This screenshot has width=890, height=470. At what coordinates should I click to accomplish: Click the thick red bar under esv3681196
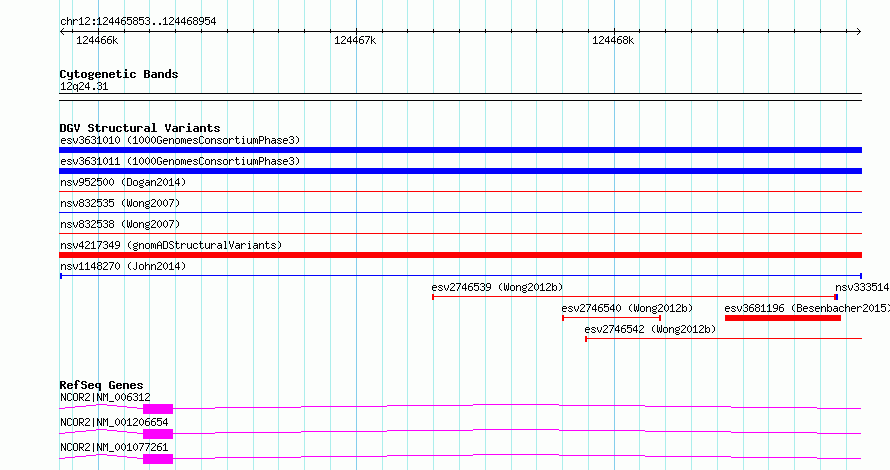(x=783, y=318)
